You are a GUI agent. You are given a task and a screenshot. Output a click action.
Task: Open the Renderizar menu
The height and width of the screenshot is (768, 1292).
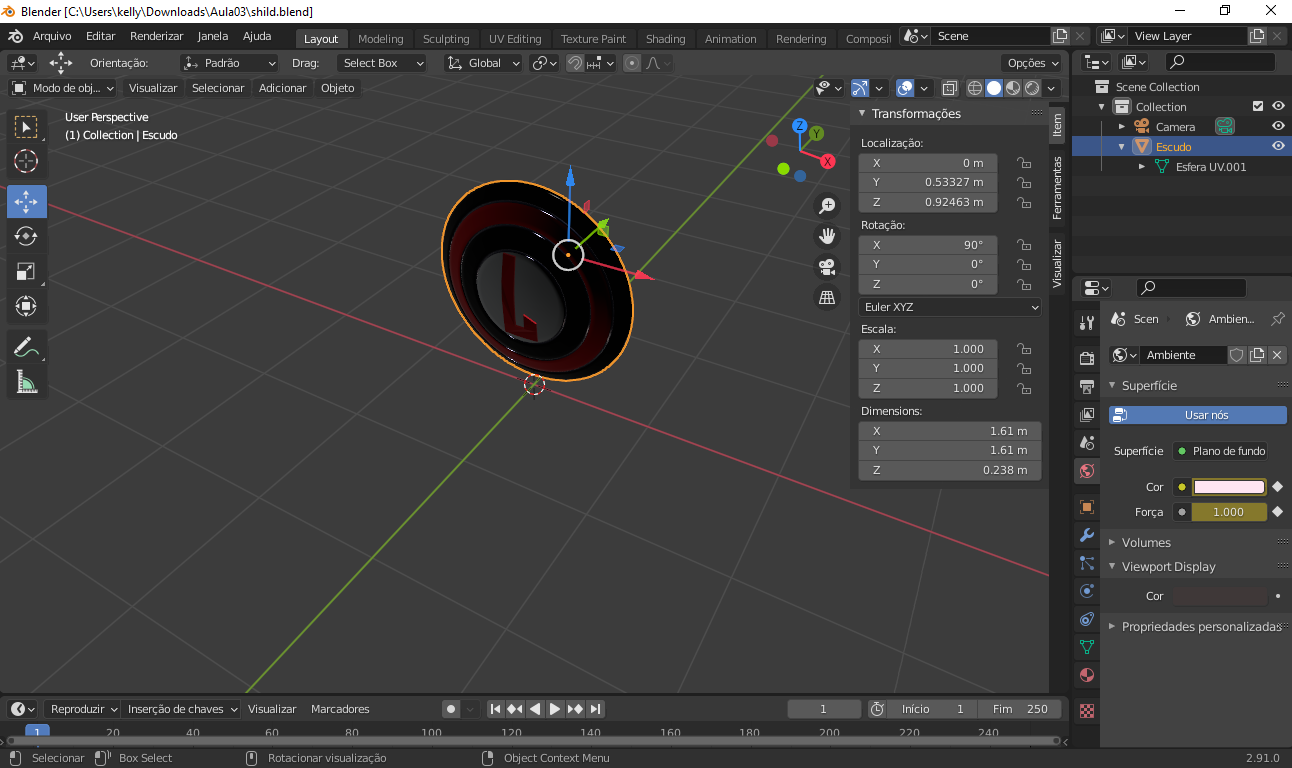point(157,36)
